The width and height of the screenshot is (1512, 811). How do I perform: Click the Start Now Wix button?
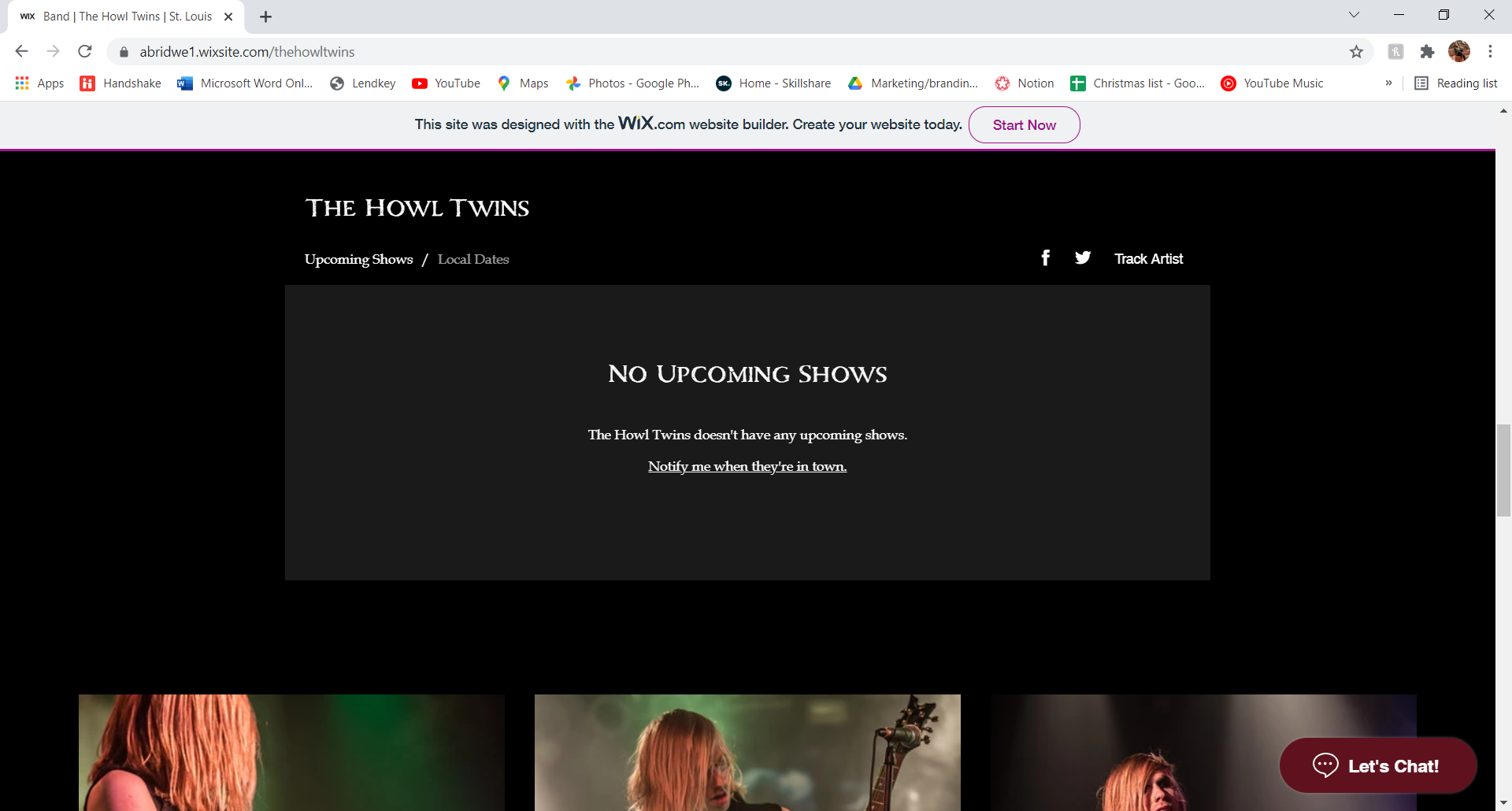coord(1024,124)
